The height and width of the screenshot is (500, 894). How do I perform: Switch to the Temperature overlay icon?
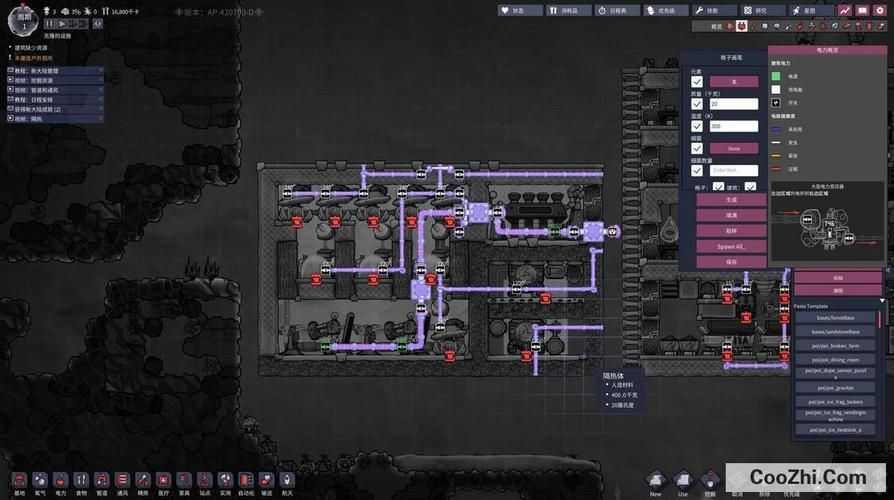(753, 26)
